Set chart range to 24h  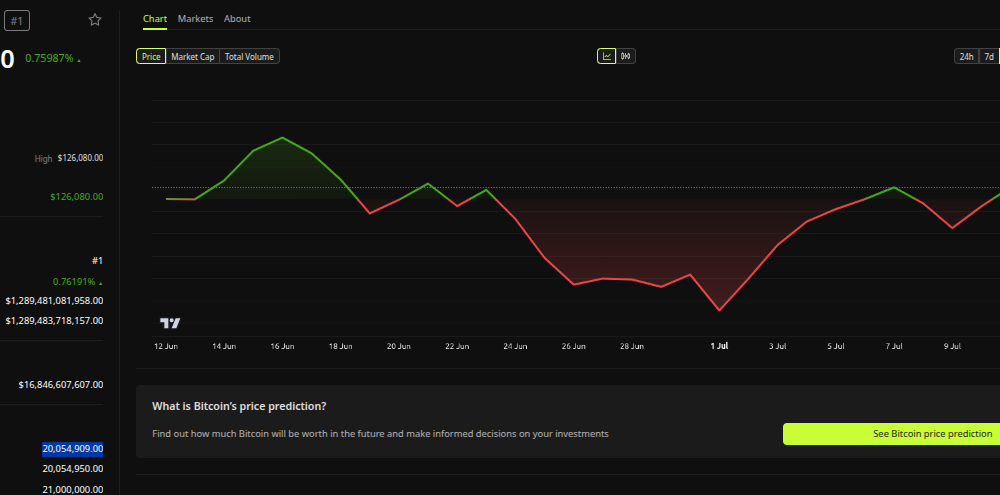pos(966,56)
